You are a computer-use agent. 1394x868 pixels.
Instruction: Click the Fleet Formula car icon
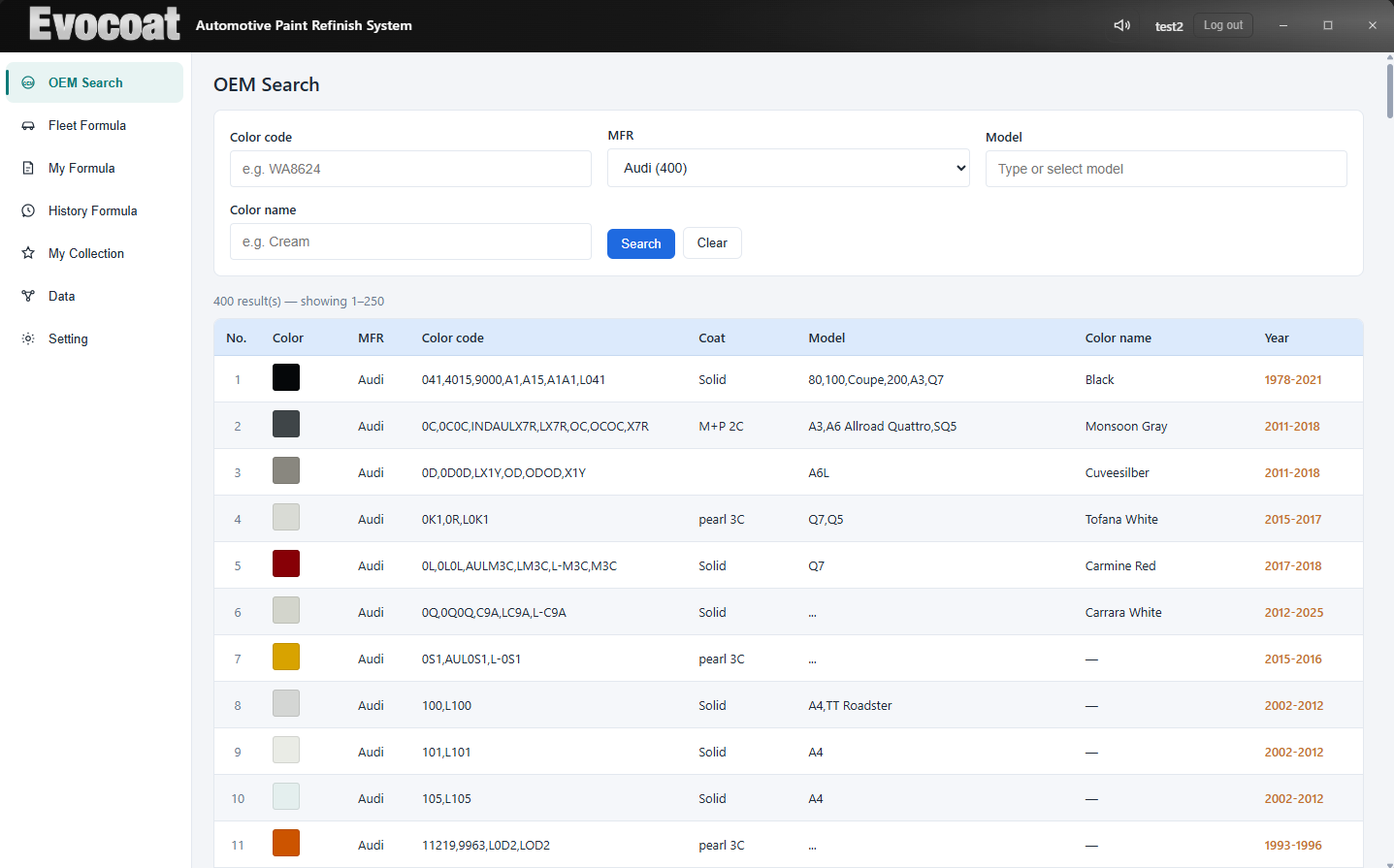28,125
